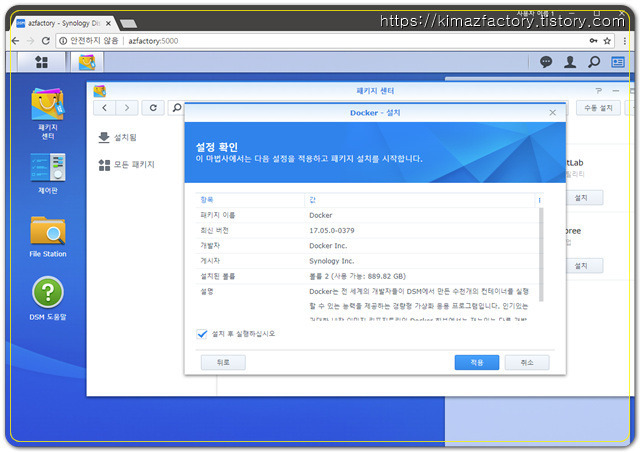
Task: Open File Station desktop icon
Action: [x=48, y=237]
